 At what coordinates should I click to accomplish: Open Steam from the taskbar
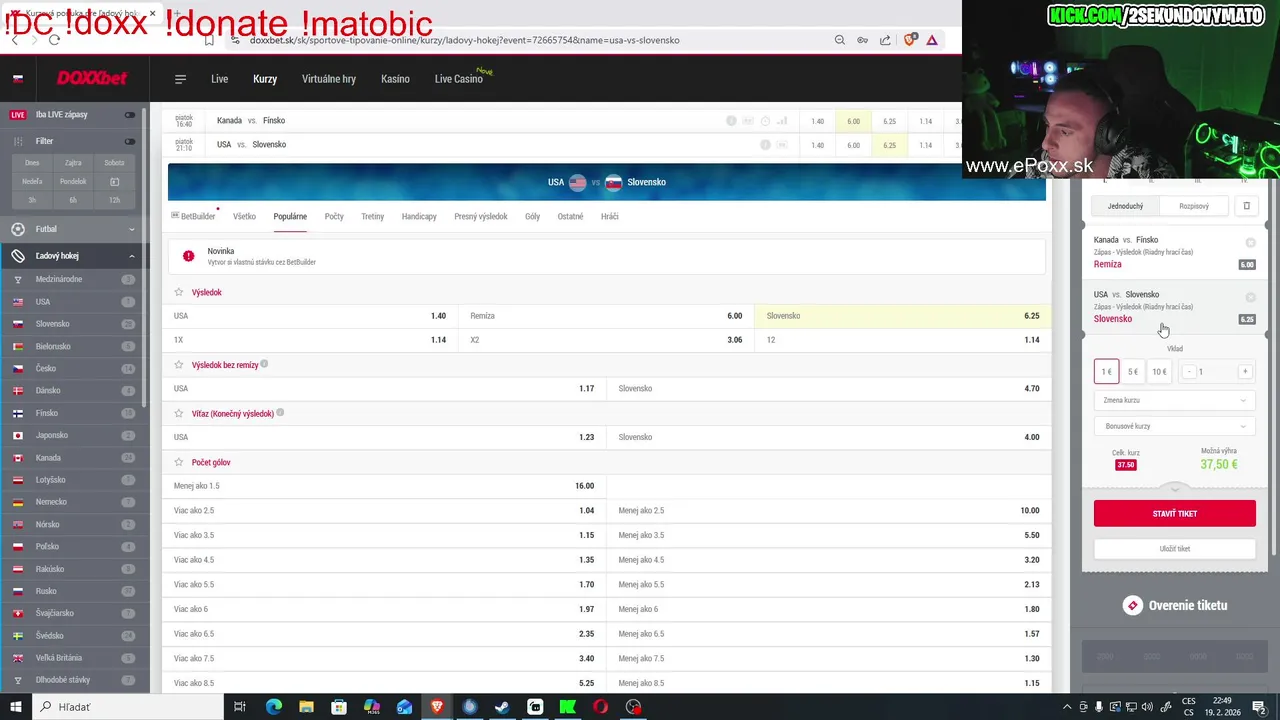tap(502, 707)
